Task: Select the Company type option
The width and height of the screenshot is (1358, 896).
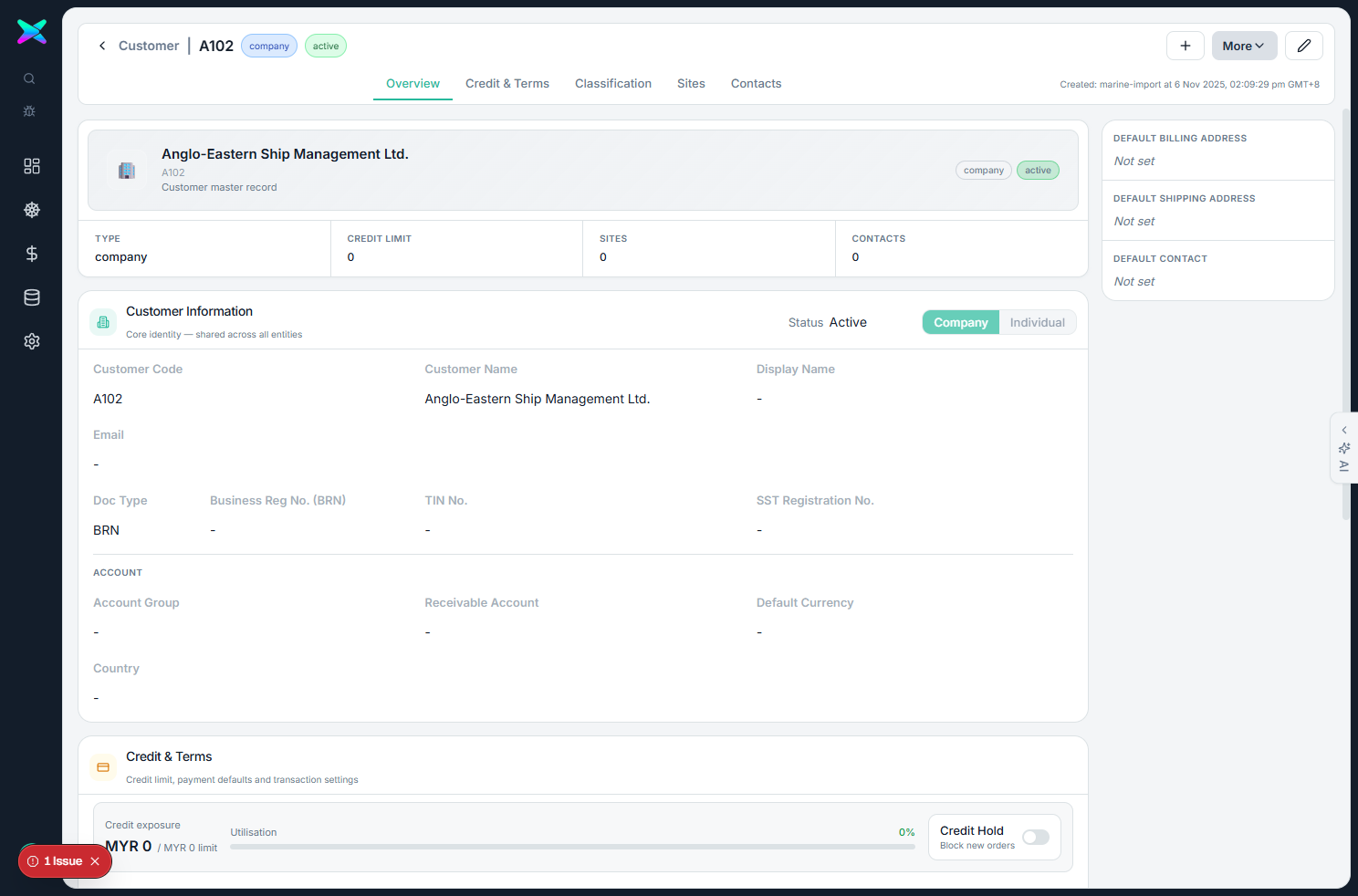Action: click(x=960, y=322)
